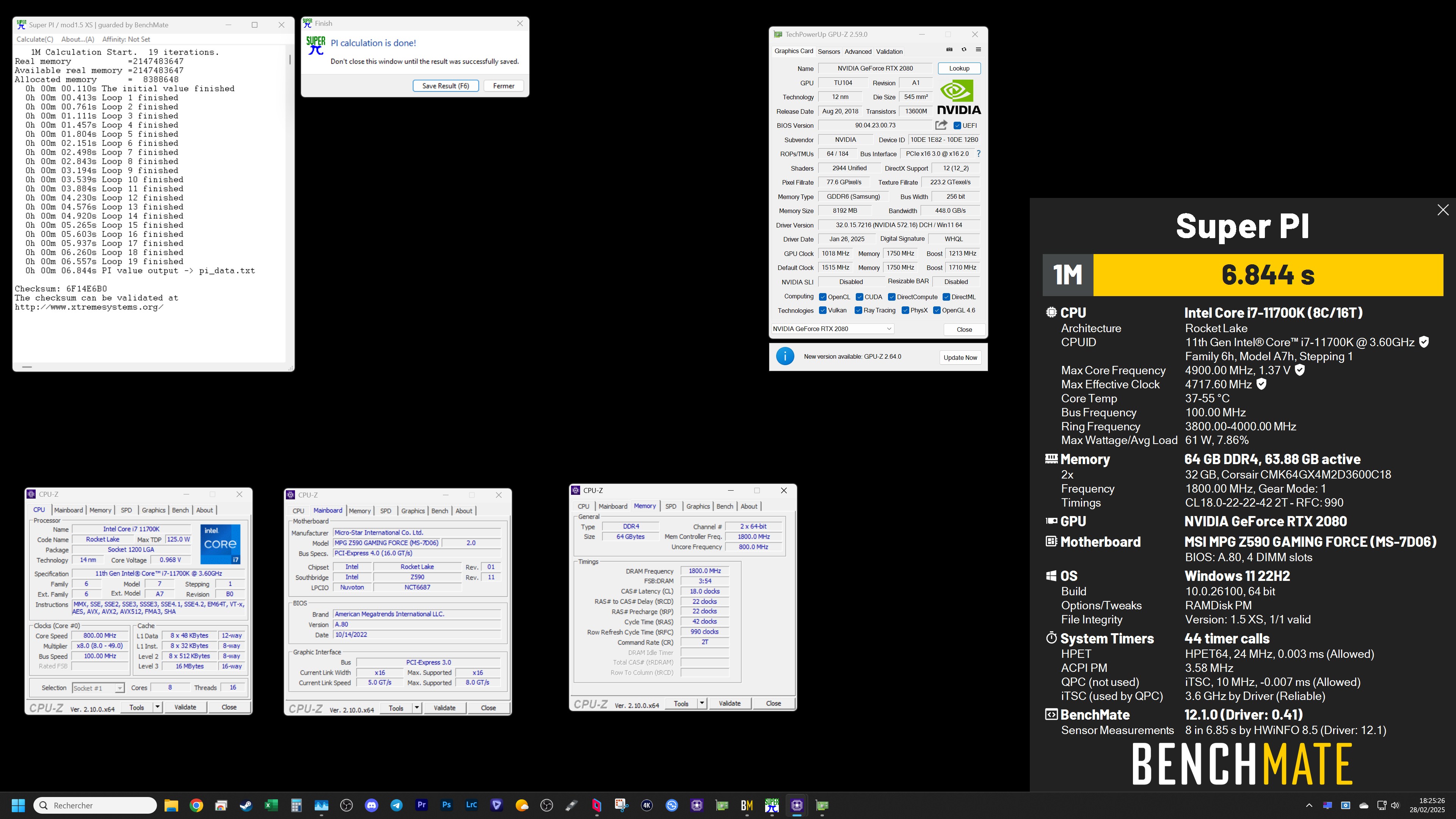The height and width of the screenshot is (819, 1456).
Task: Toggle the UEFI checkbox in GPU-Z
Action: pos(957,126)
